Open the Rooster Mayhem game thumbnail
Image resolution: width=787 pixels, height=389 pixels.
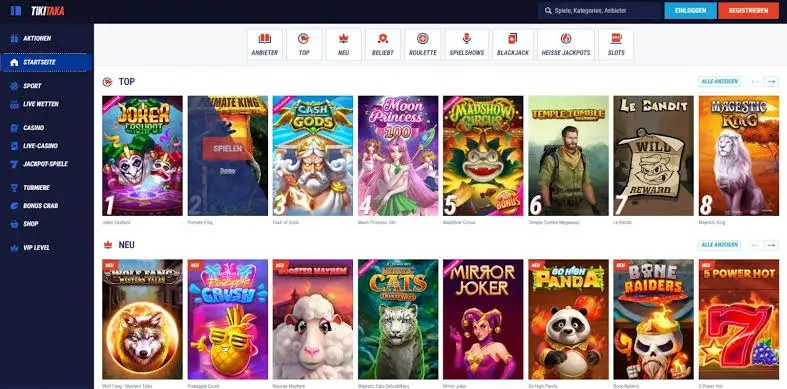[313, 319]
